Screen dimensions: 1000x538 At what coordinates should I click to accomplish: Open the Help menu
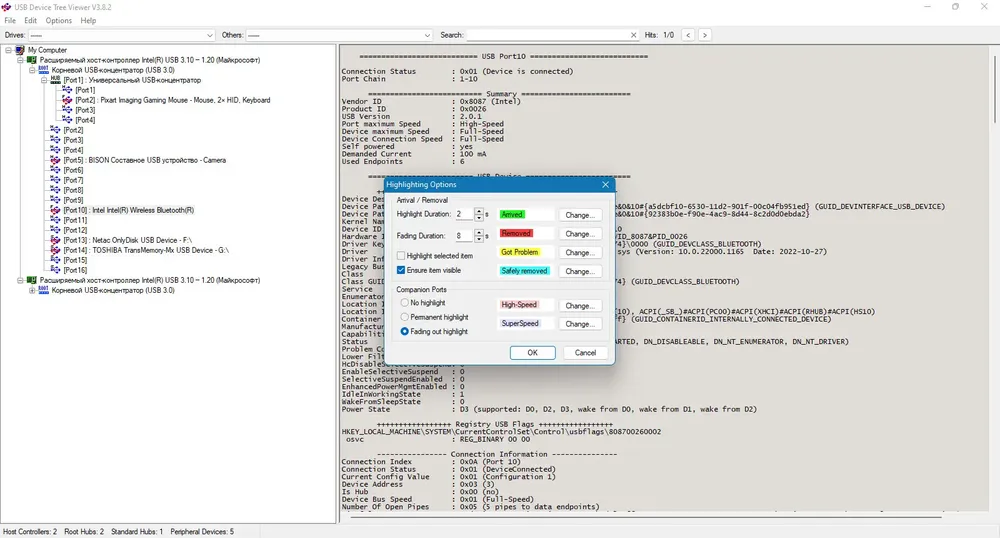88,20
